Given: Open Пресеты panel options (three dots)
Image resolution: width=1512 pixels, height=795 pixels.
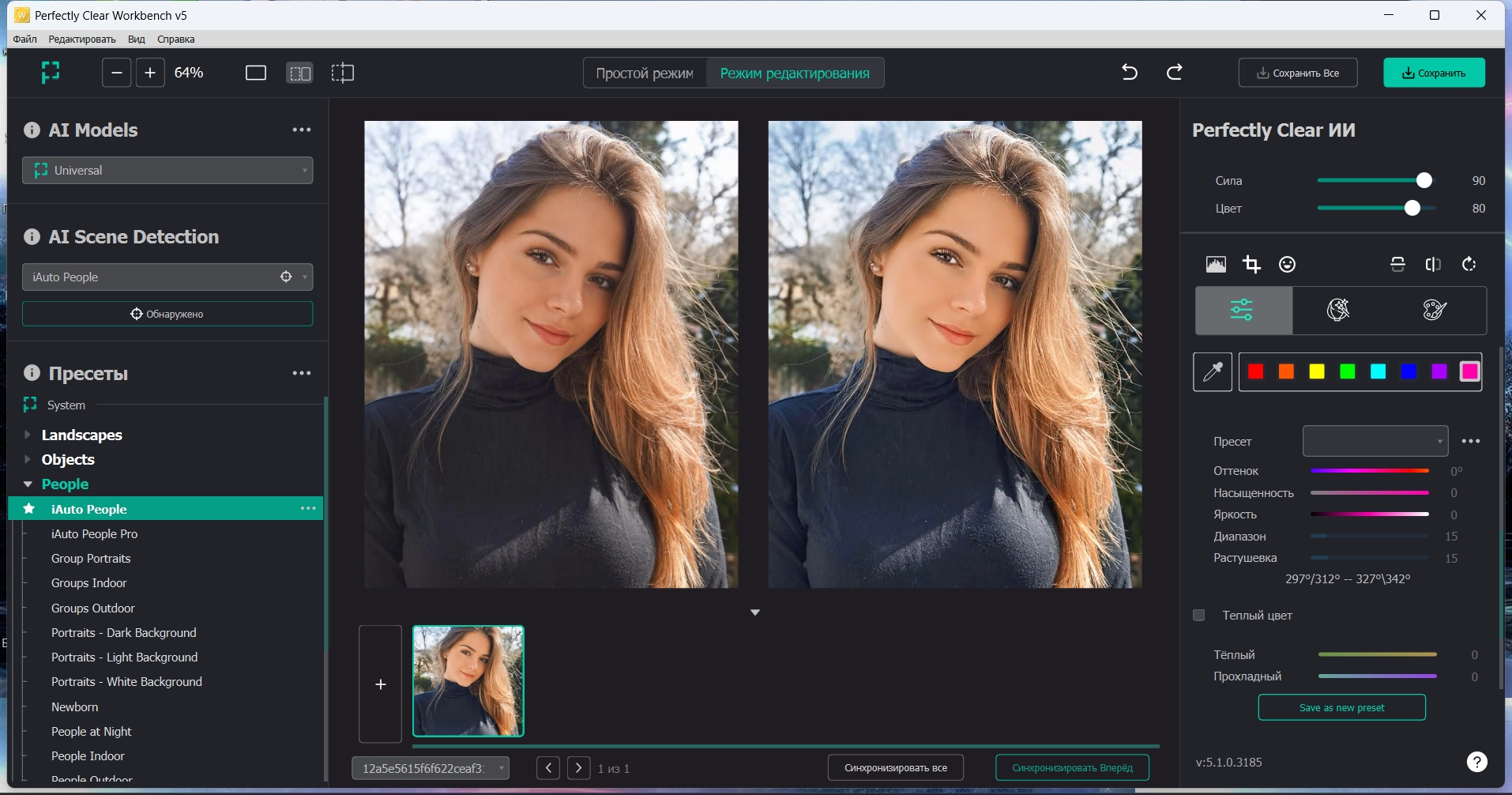Looking at the screenshot, I should 302,373.
